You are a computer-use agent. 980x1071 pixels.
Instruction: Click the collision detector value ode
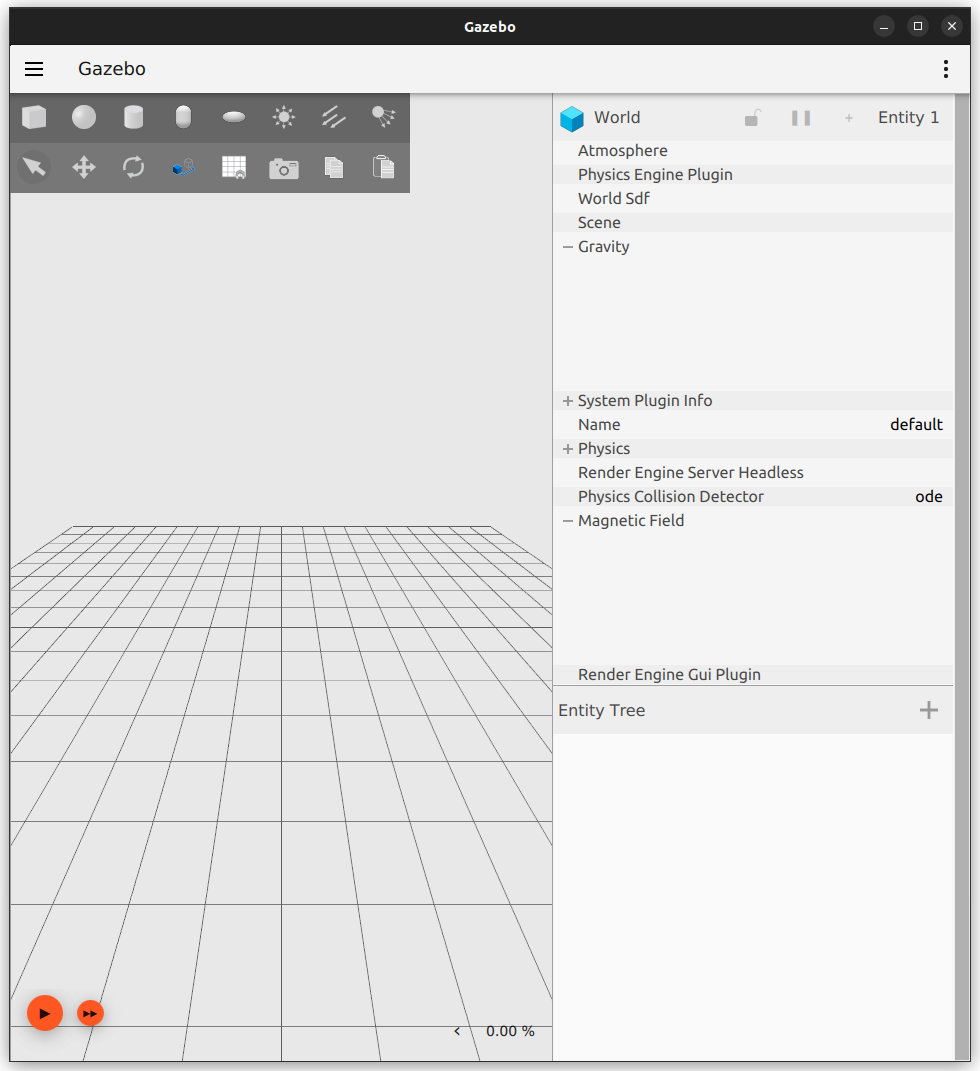[929, 497]
